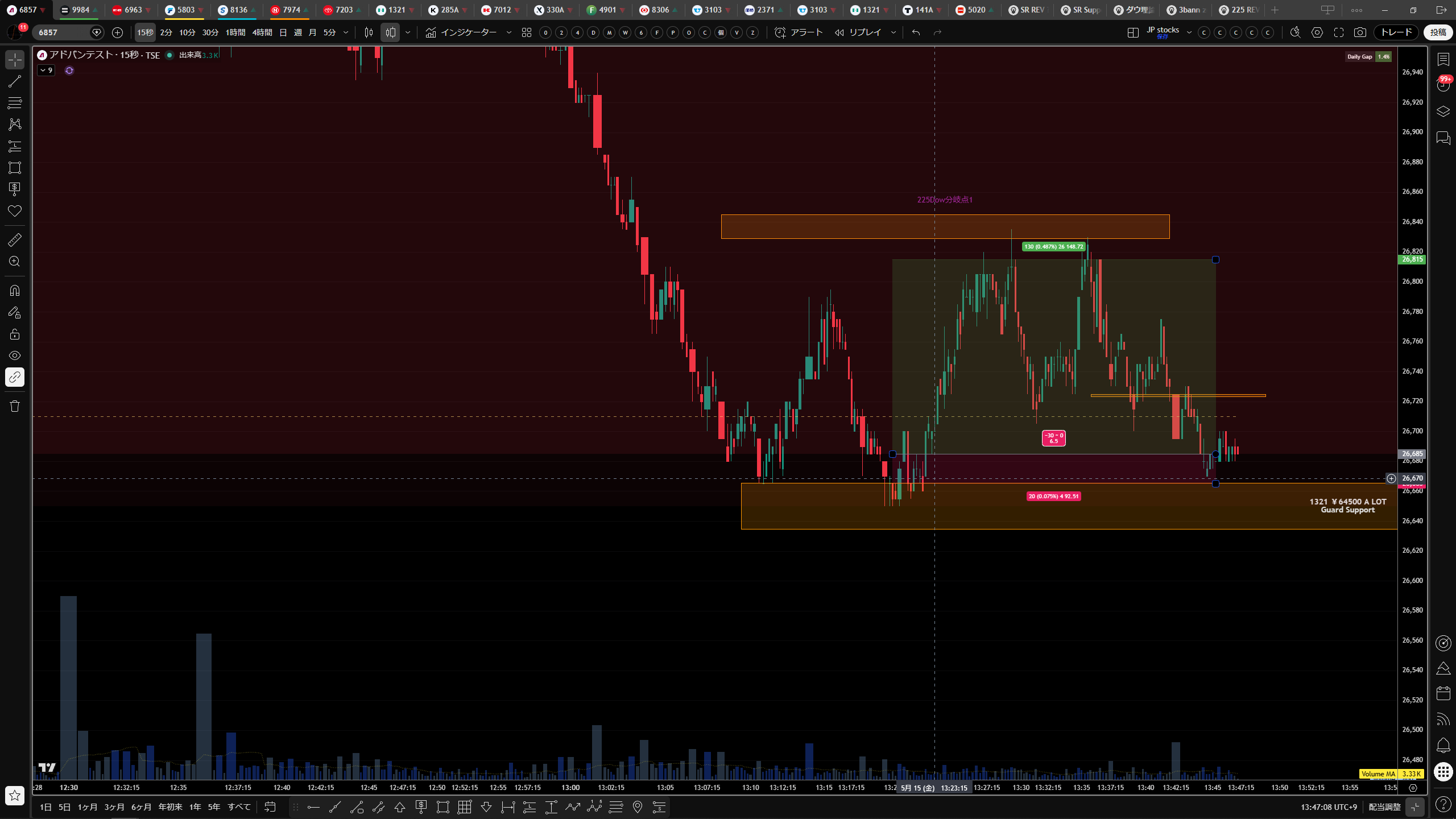Open favorite drawing tools star
This screenshot has height=819, width=1456.
click(15, 795)
